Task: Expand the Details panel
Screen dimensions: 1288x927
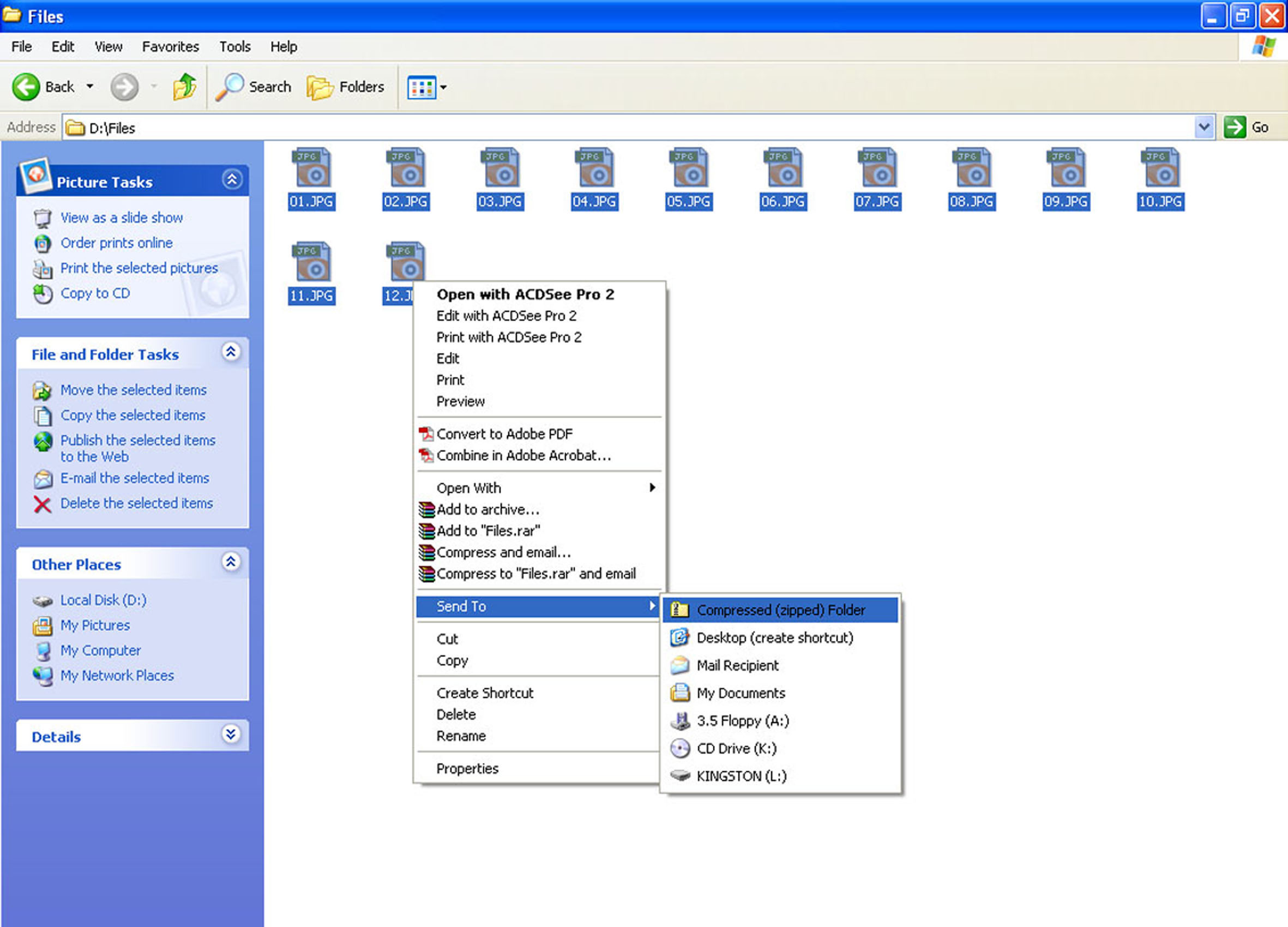Action: pos(231,735)
